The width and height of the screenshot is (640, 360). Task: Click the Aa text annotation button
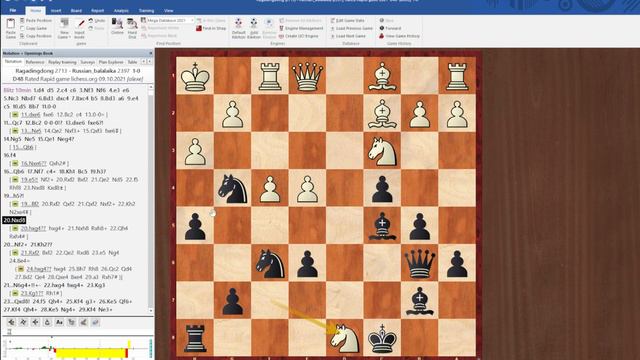click(59, 322)
